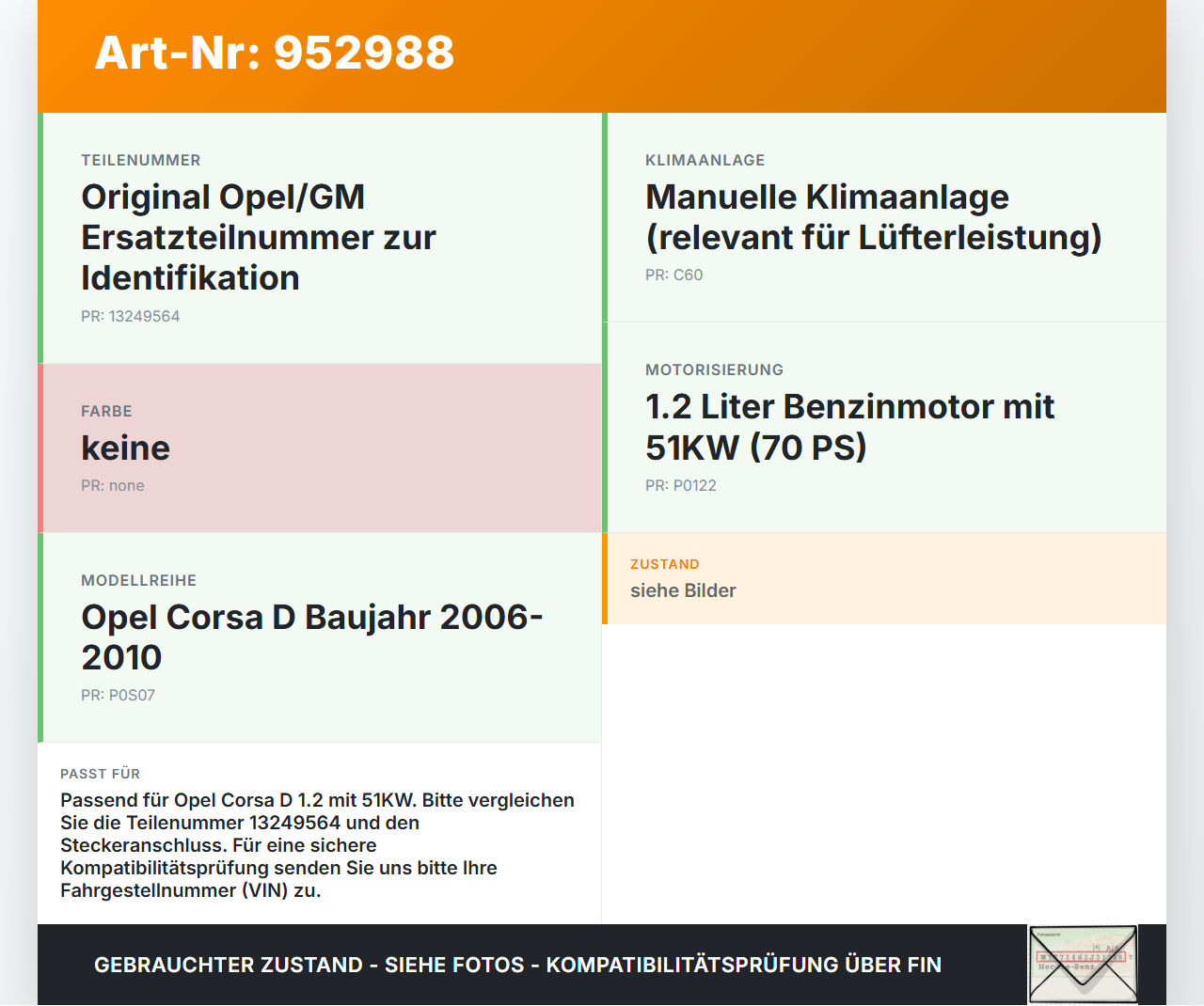
Task: Click the Art-Nr: 952988 heading
Action: pyautogui.click(x=275, y=53)
